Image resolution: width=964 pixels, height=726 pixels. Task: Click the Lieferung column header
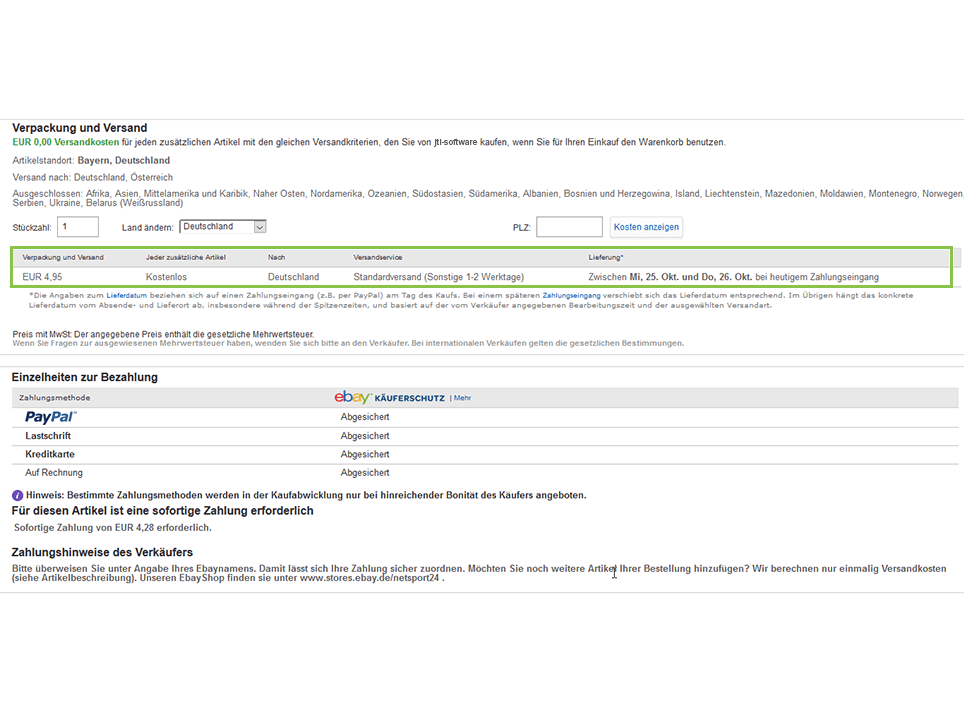point(605,257)
